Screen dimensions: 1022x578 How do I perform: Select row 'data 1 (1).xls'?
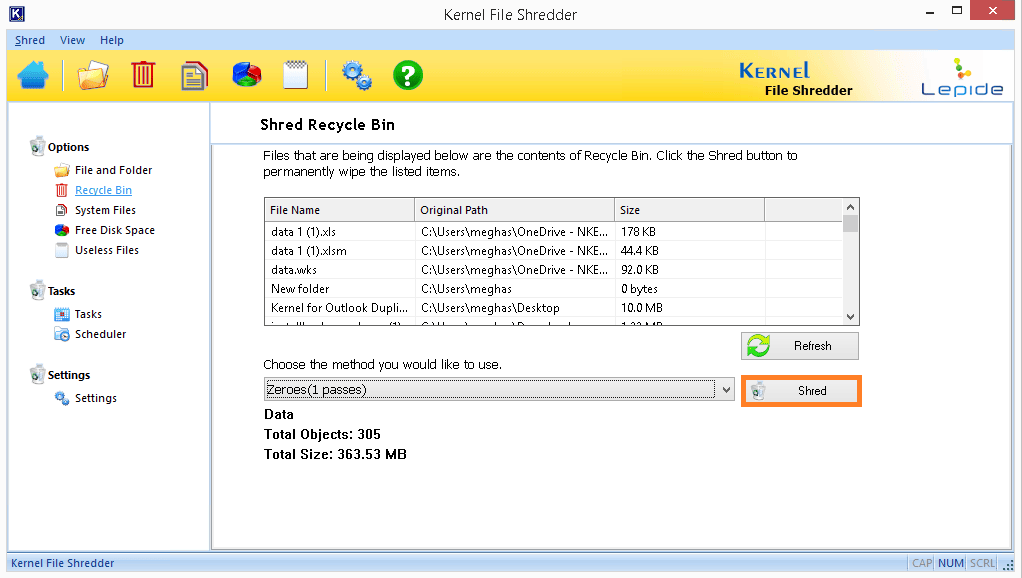click(x=553, y=232)
